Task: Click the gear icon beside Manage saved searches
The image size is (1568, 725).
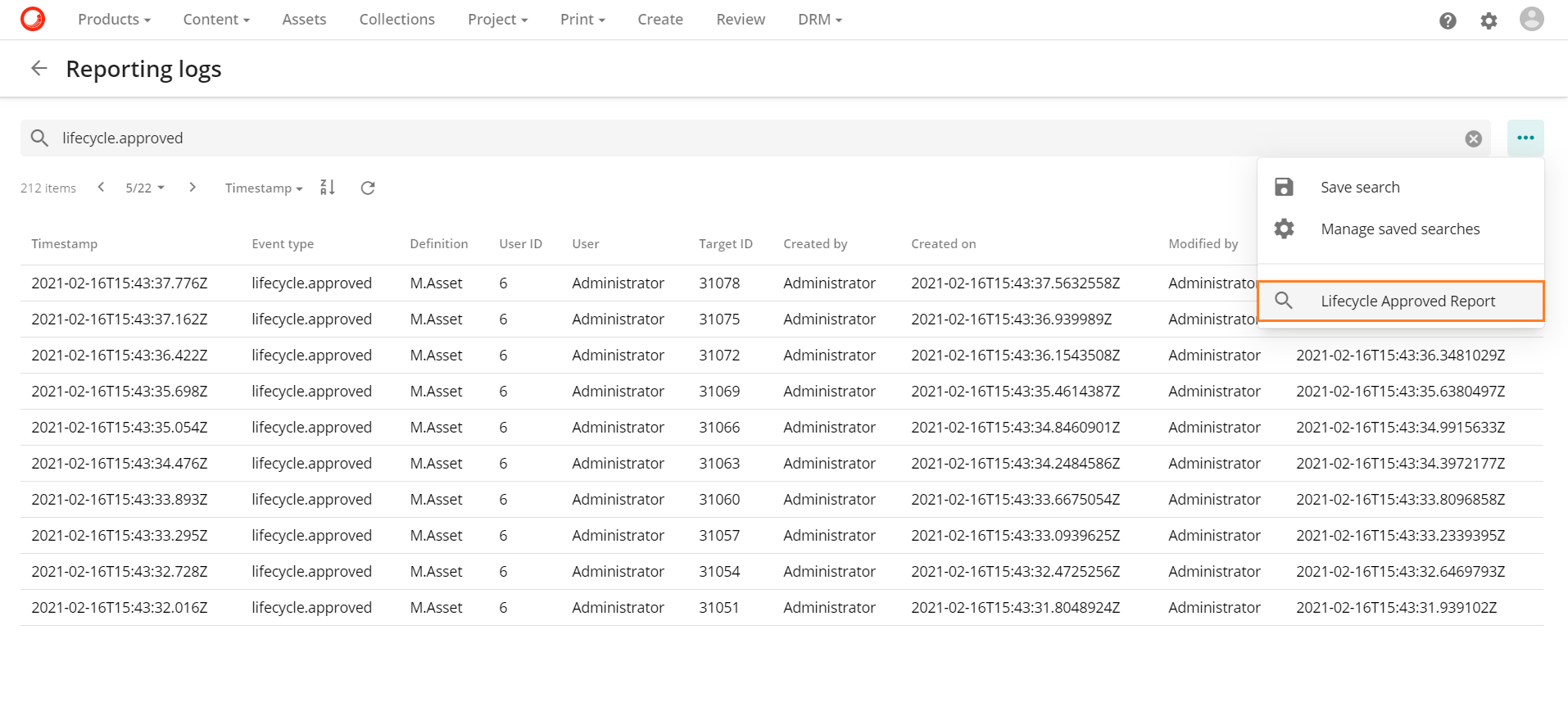Action: click(x=1284, y=229)
